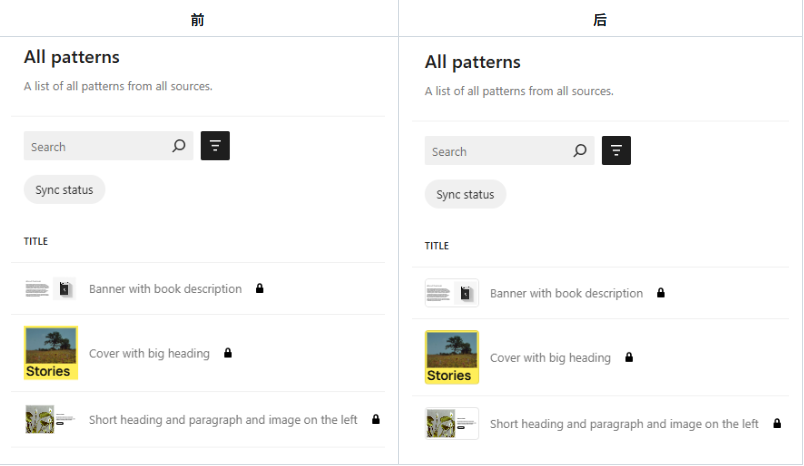
Task: Click lock icon beside Banner with book description, left panel
Action: 260,289
